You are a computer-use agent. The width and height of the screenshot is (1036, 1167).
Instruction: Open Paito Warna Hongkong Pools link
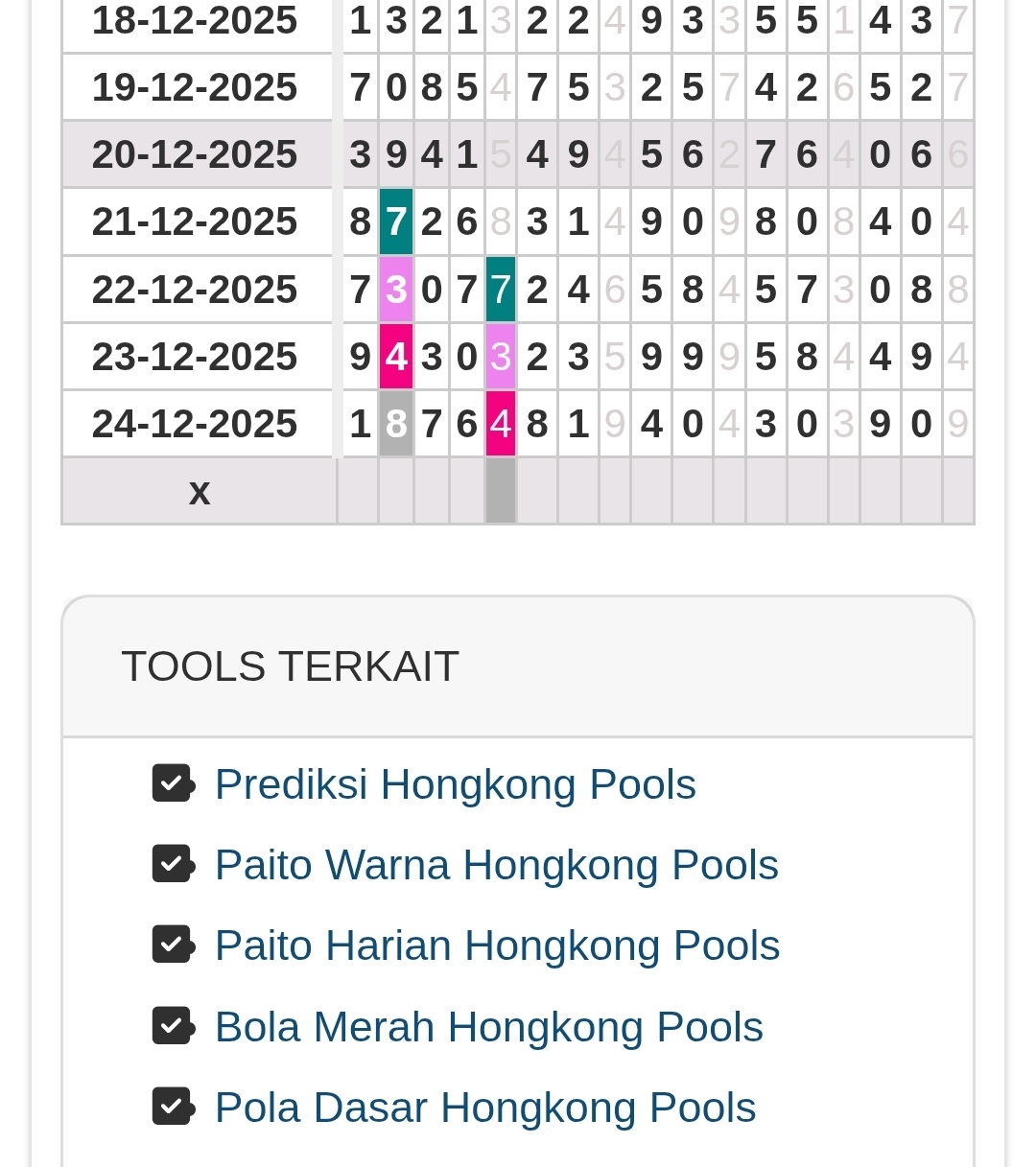496,865
